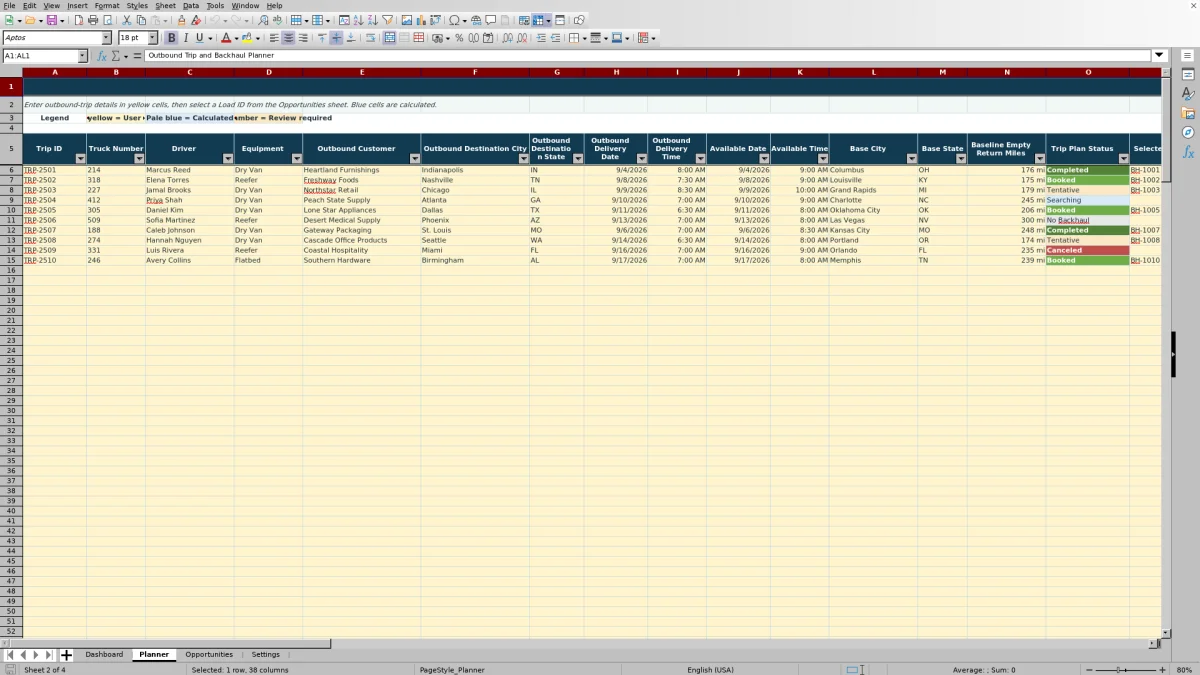Screen dimensions: 1200x675
Task: Open the sidebar Styles icon
Action: tap(1188, 93)
